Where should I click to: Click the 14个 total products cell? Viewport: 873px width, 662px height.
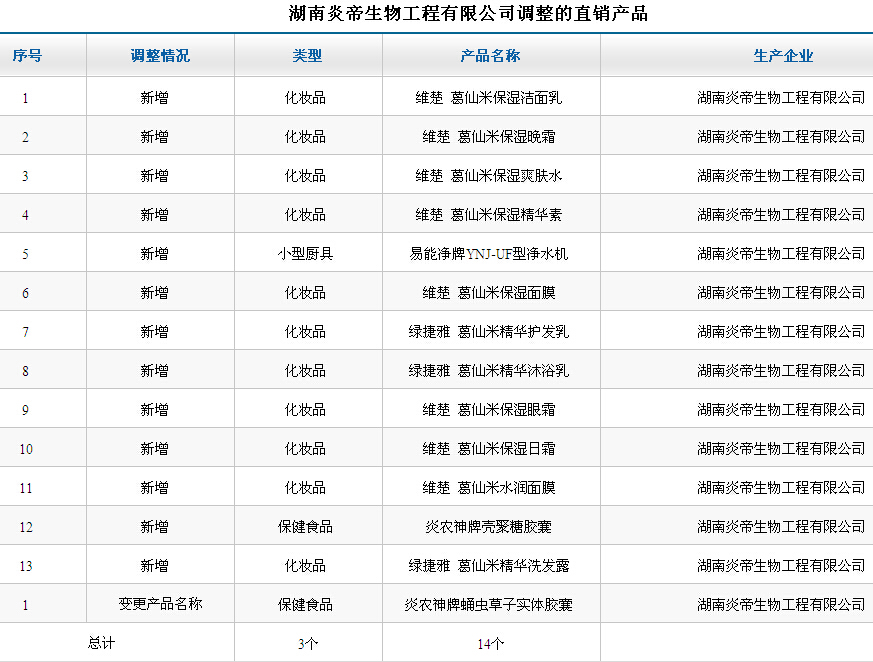(491, 644)
